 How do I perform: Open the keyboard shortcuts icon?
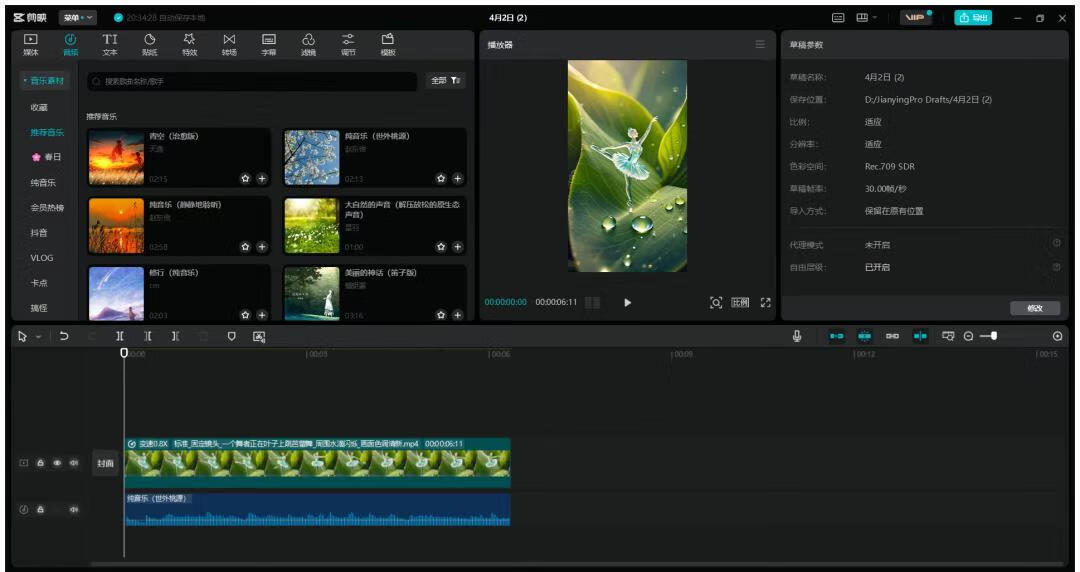click(838, 17)
